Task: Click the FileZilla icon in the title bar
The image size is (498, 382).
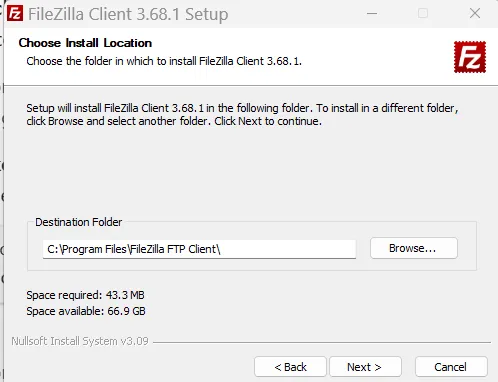Action: click(15, 13)
